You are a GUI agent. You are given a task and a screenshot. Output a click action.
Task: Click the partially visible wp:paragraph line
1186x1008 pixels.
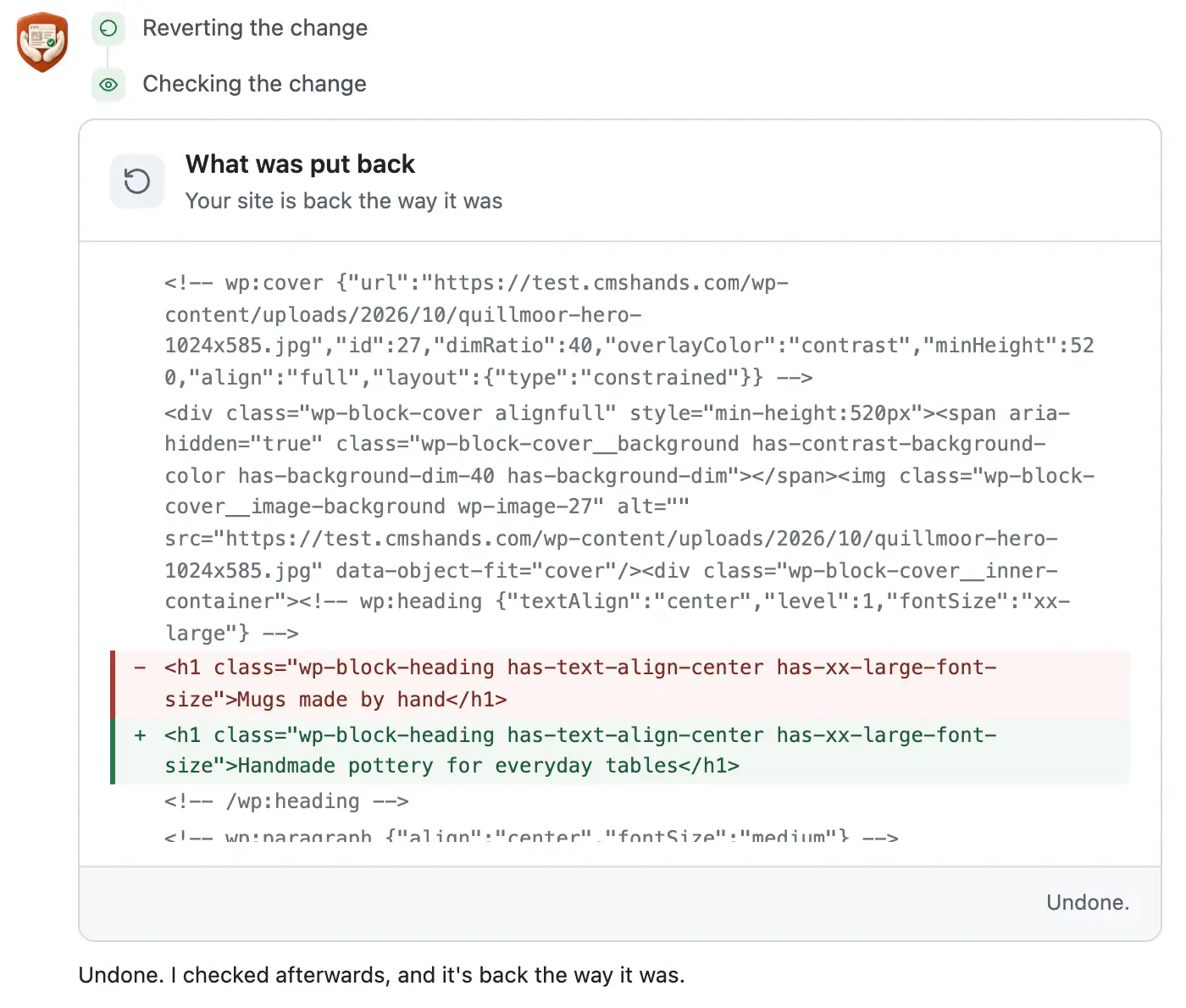pyautogui.click(x=531, y=834)
